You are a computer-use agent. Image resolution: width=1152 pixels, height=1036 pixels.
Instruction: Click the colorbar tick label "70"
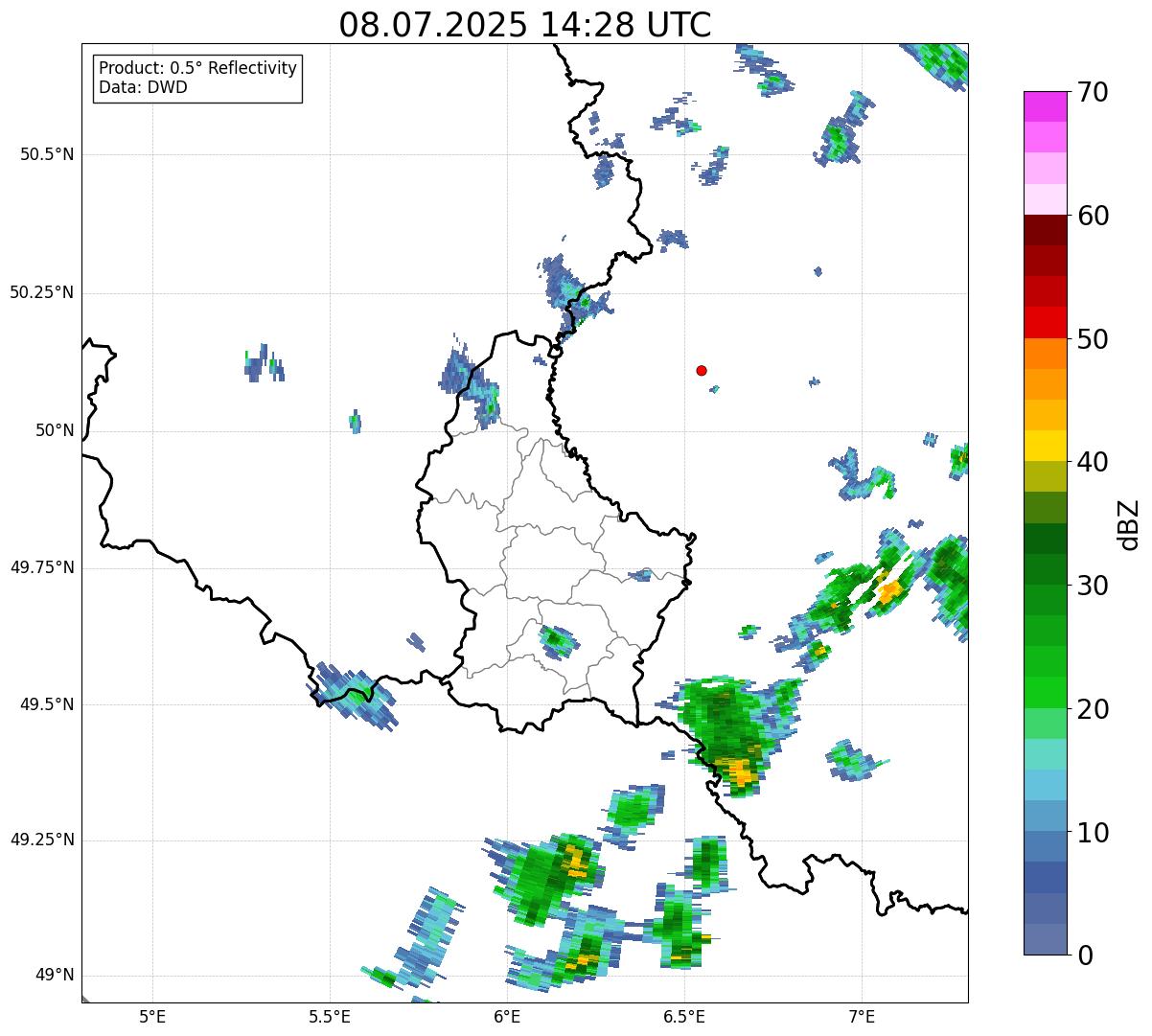point(1093,93)
